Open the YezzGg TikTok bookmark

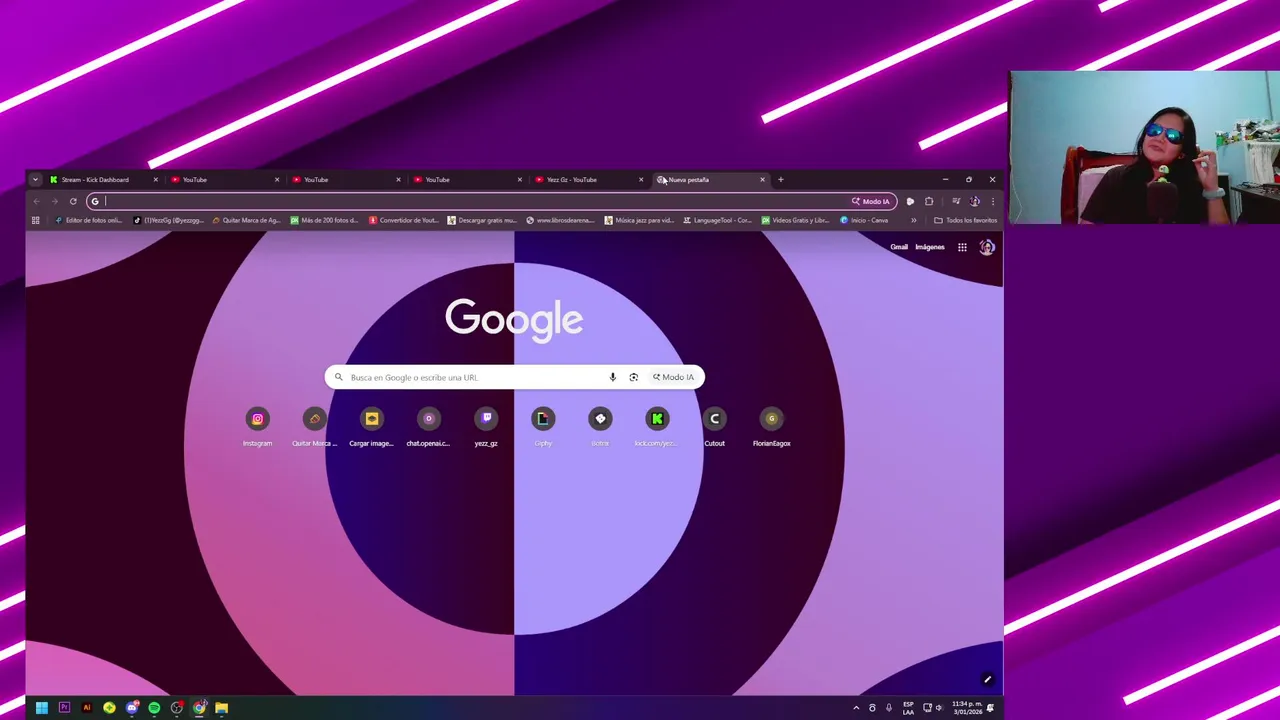[168, 220]
